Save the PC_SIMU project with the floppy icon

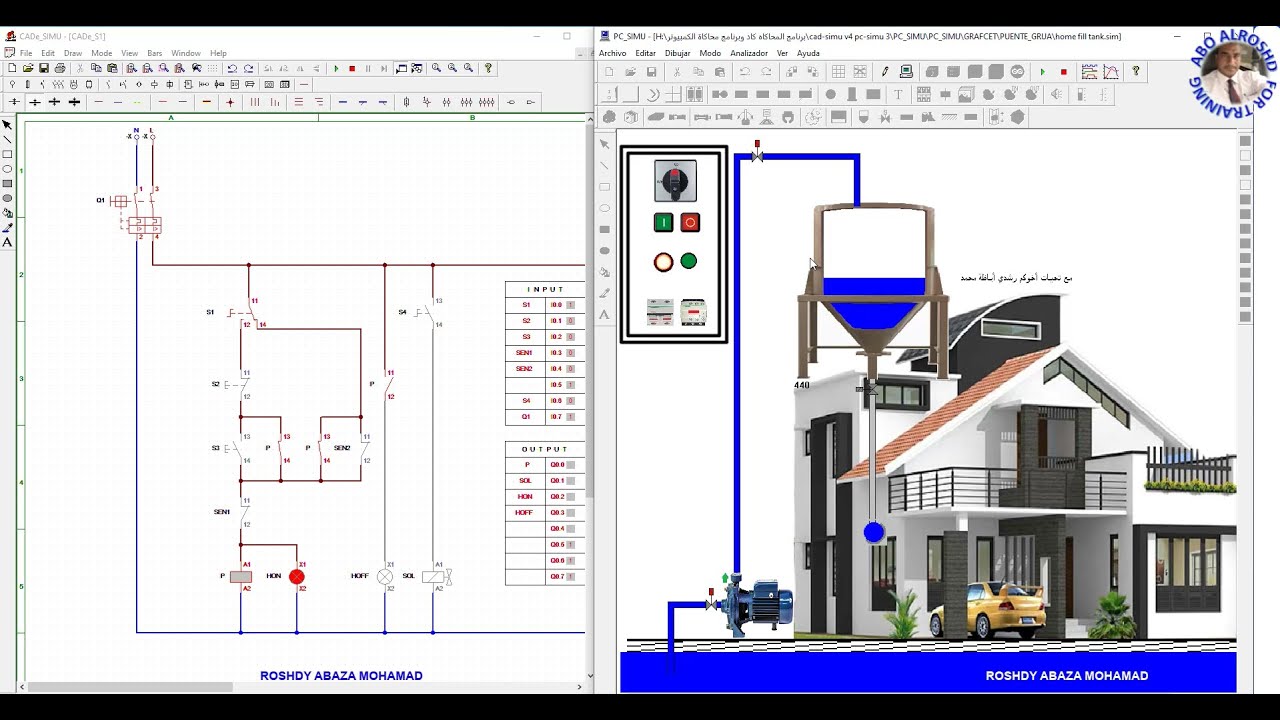[651, 72]
